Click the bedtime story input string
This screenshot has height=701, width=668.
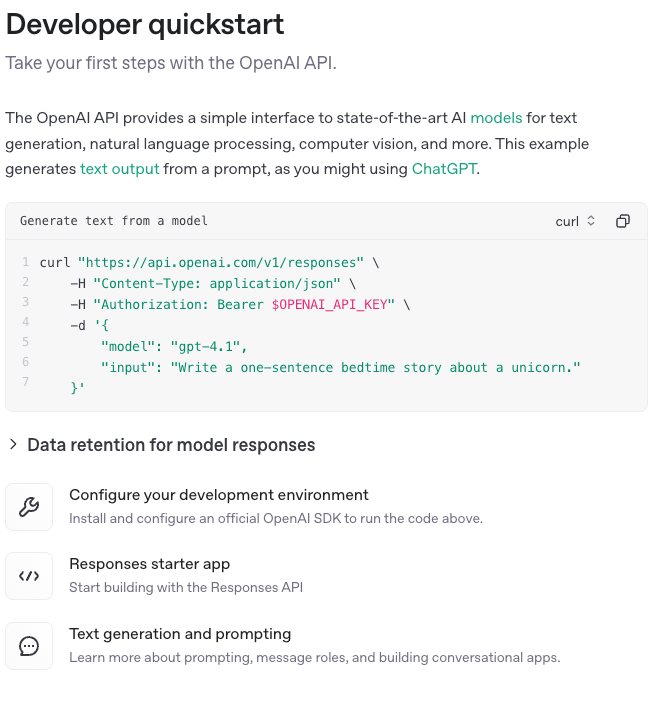click(x=376, y=367)
